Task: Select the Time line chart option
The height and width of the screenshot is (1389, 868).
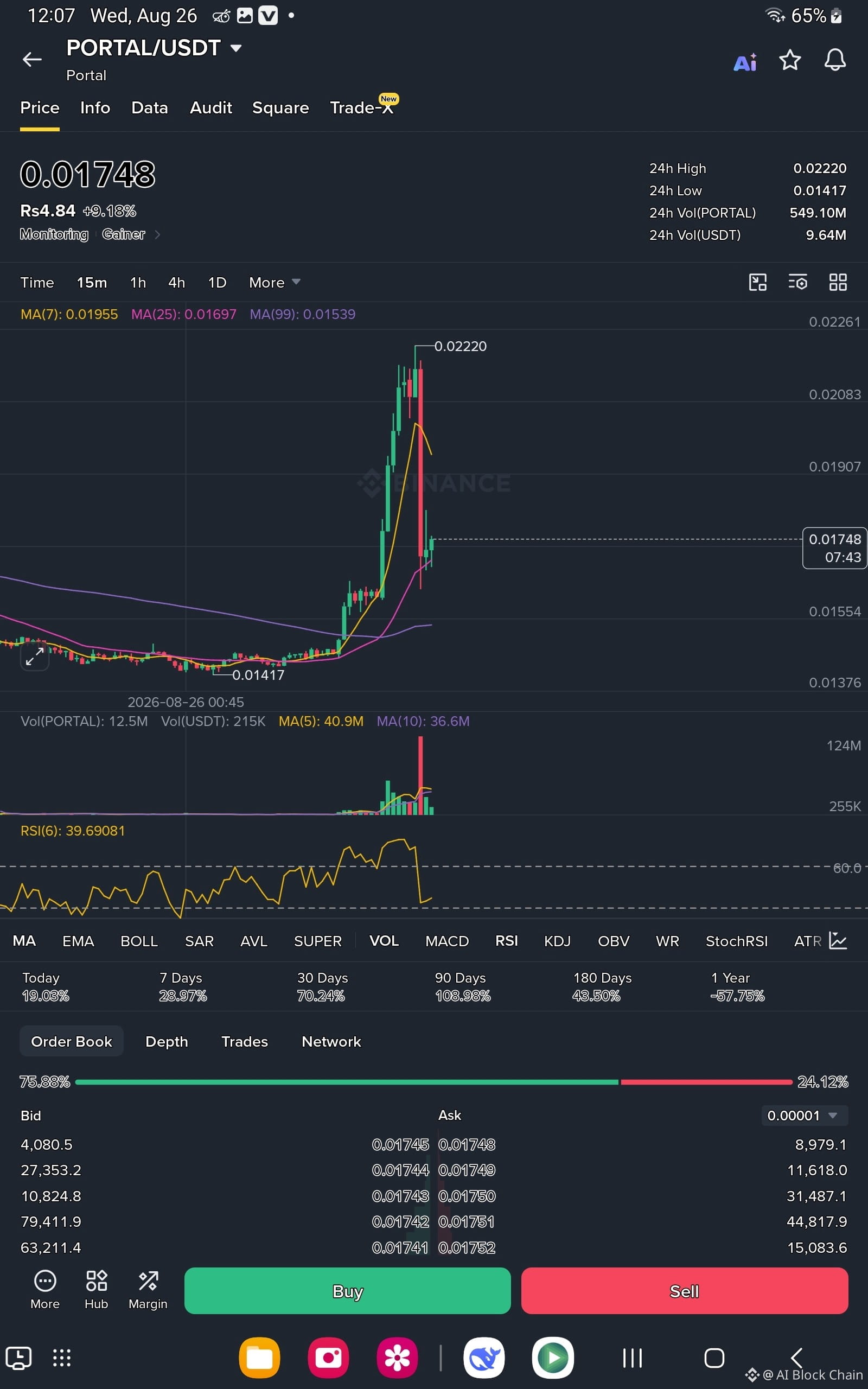Action: coord(37,282)
